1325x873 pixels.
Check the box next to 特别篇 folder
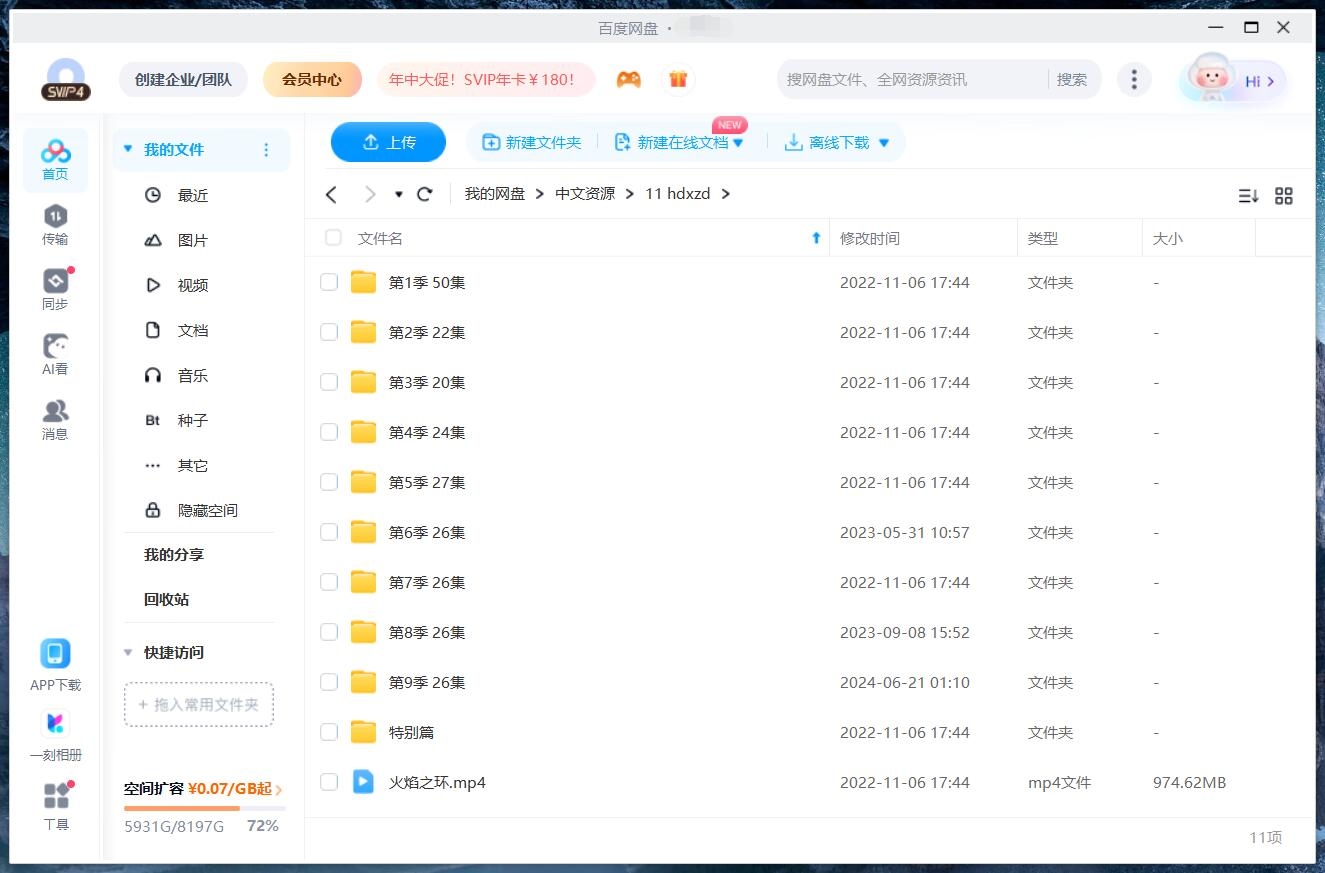pos(329,732)
